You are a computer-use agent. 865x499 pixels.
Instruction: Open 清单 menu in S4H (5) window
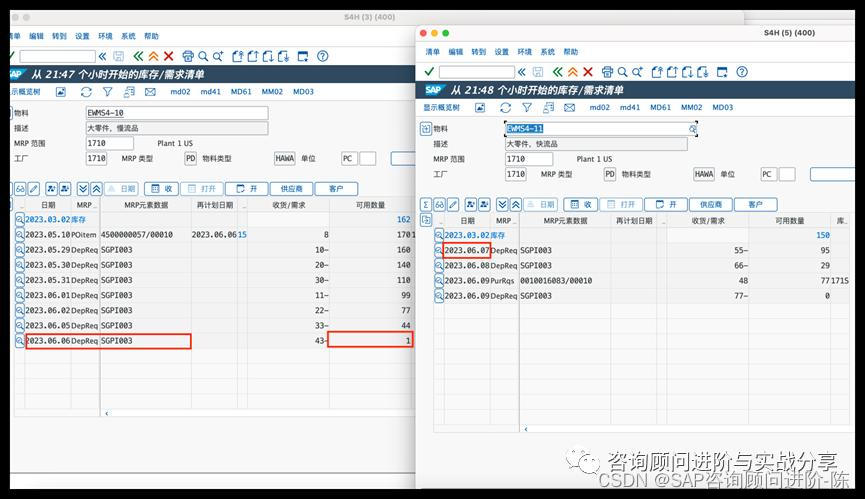click(x=432, y=52)
